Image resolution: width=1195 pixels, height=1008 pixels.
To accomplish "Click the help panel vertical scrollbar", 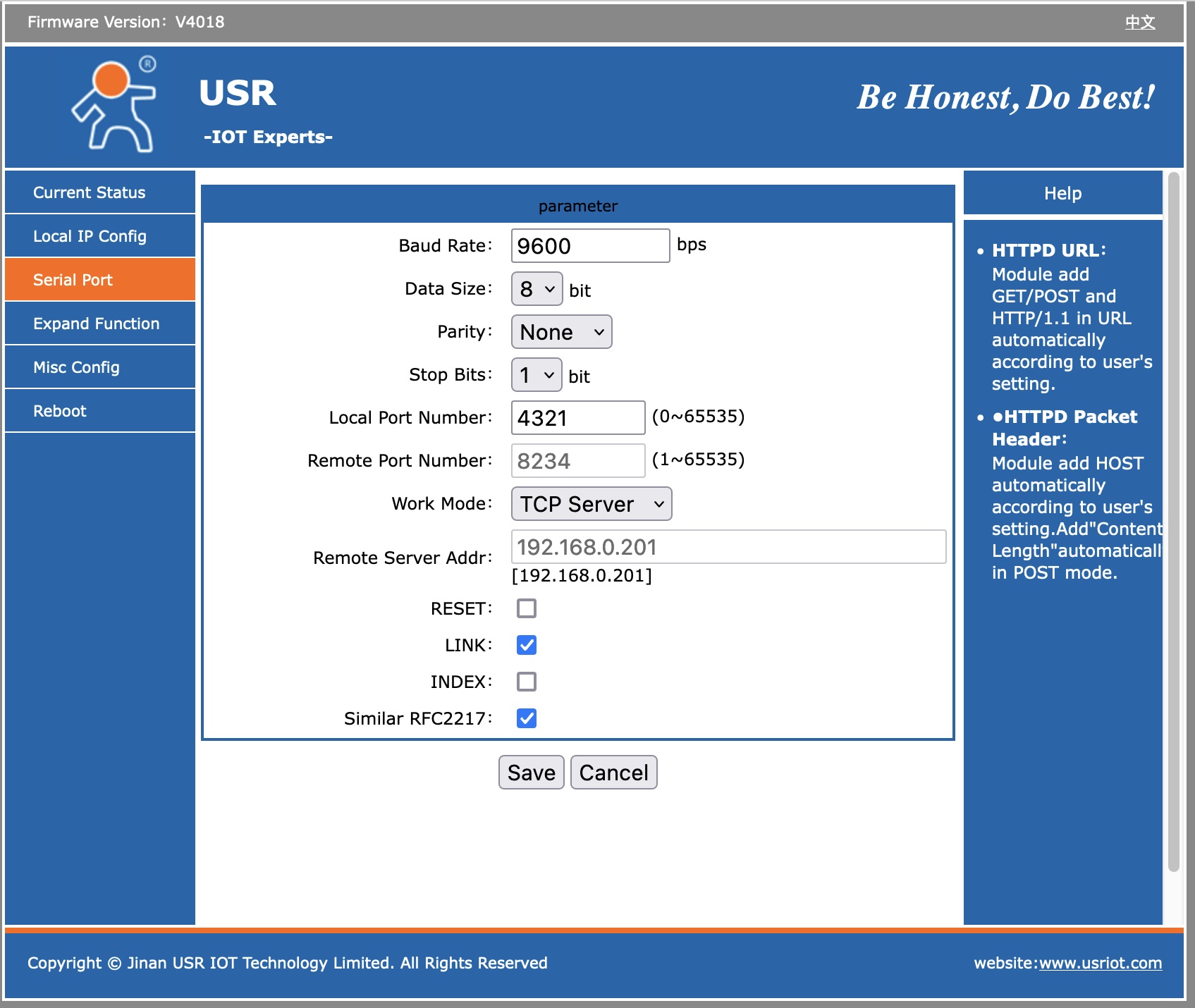I will tap(1173, 522).
